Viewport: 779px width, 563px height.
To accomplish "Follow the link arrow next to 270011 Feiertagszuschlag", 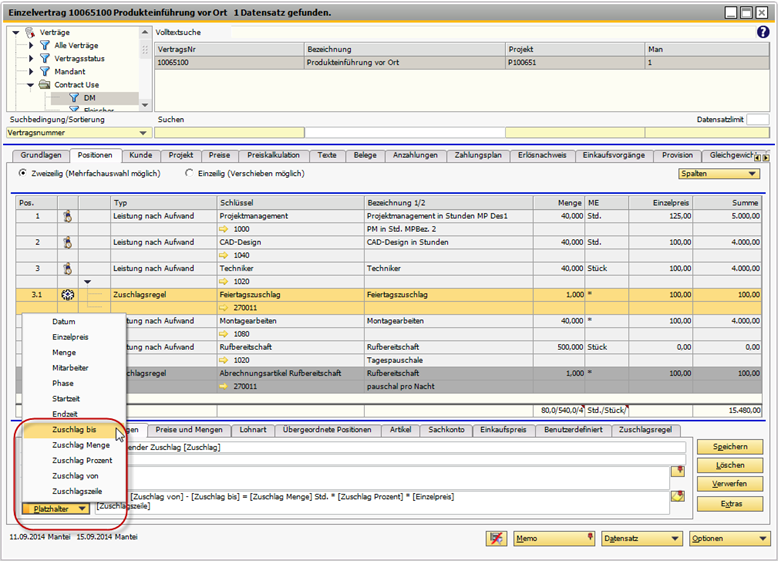I will click(225, 308).
